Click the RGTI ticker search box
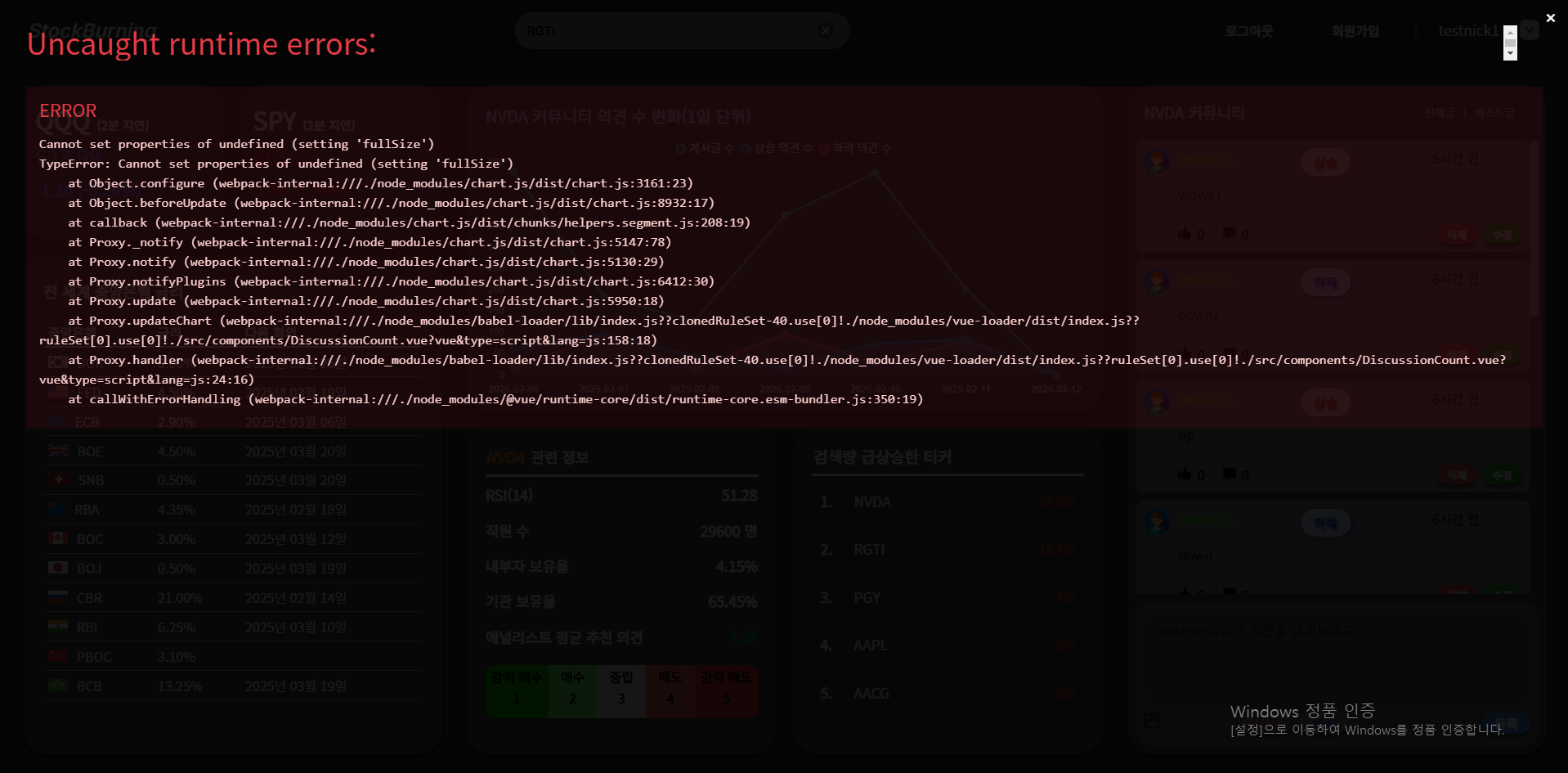 click(682, 31)
